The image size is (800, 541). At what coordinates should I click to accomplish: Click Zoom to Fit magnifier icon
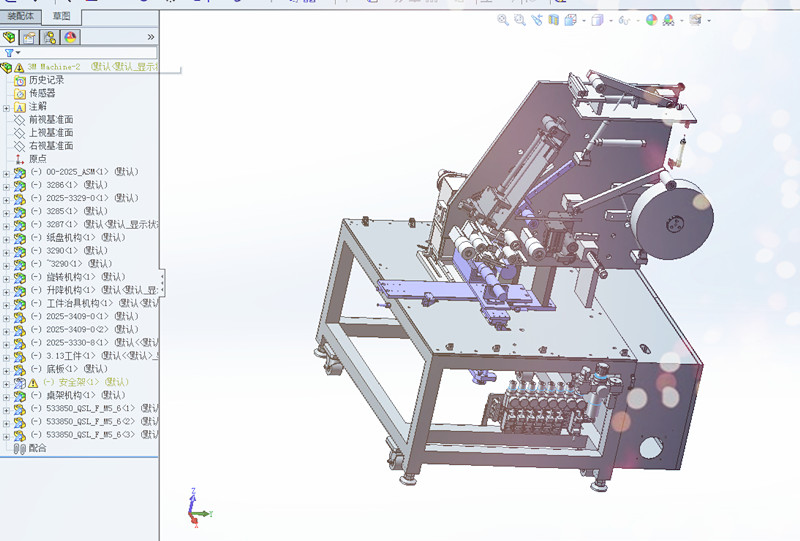pyautogui.click(x=503, y=20)
